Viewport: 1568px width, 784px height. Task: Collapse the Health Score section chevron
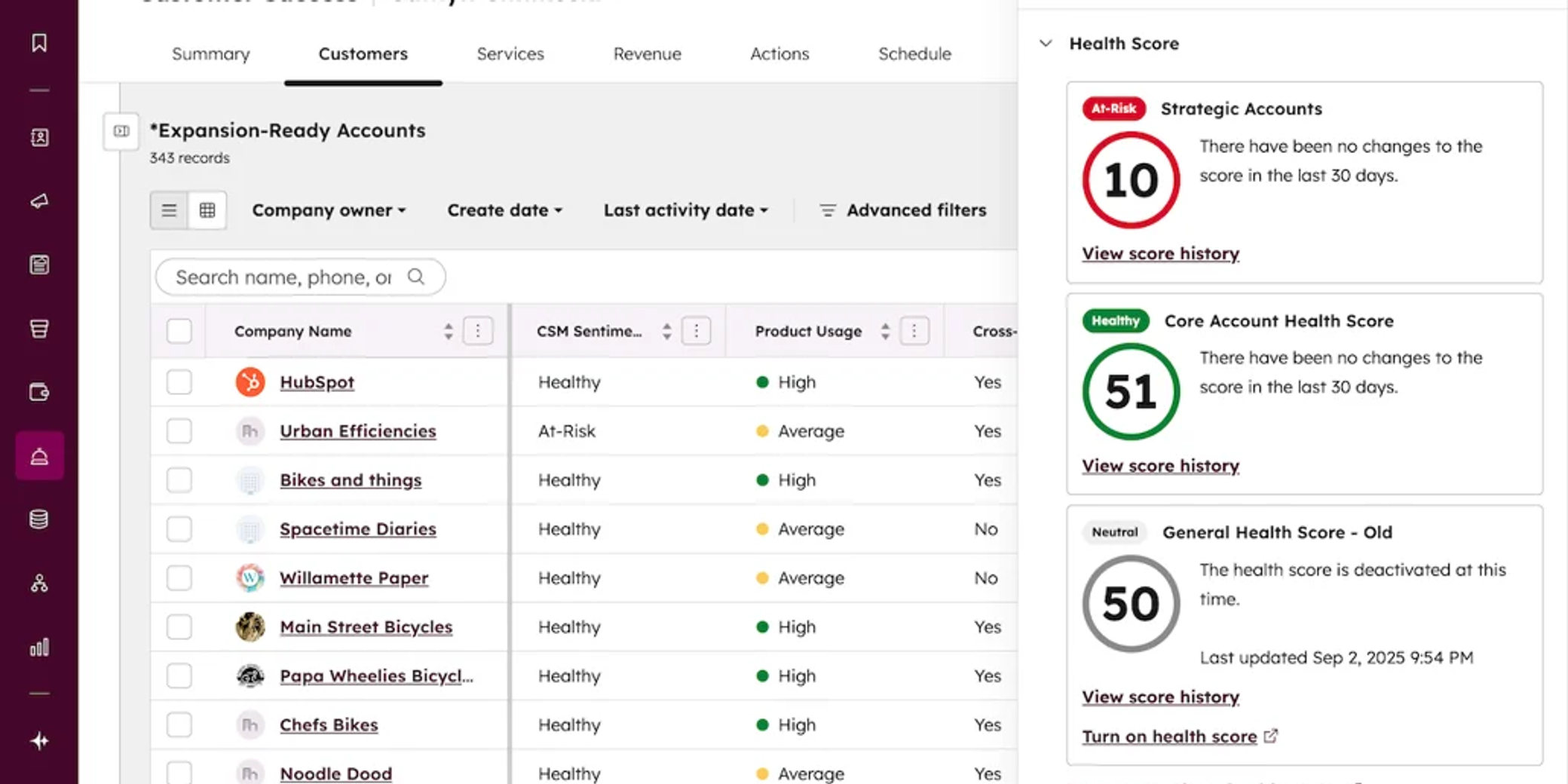tap(1046, 44)
